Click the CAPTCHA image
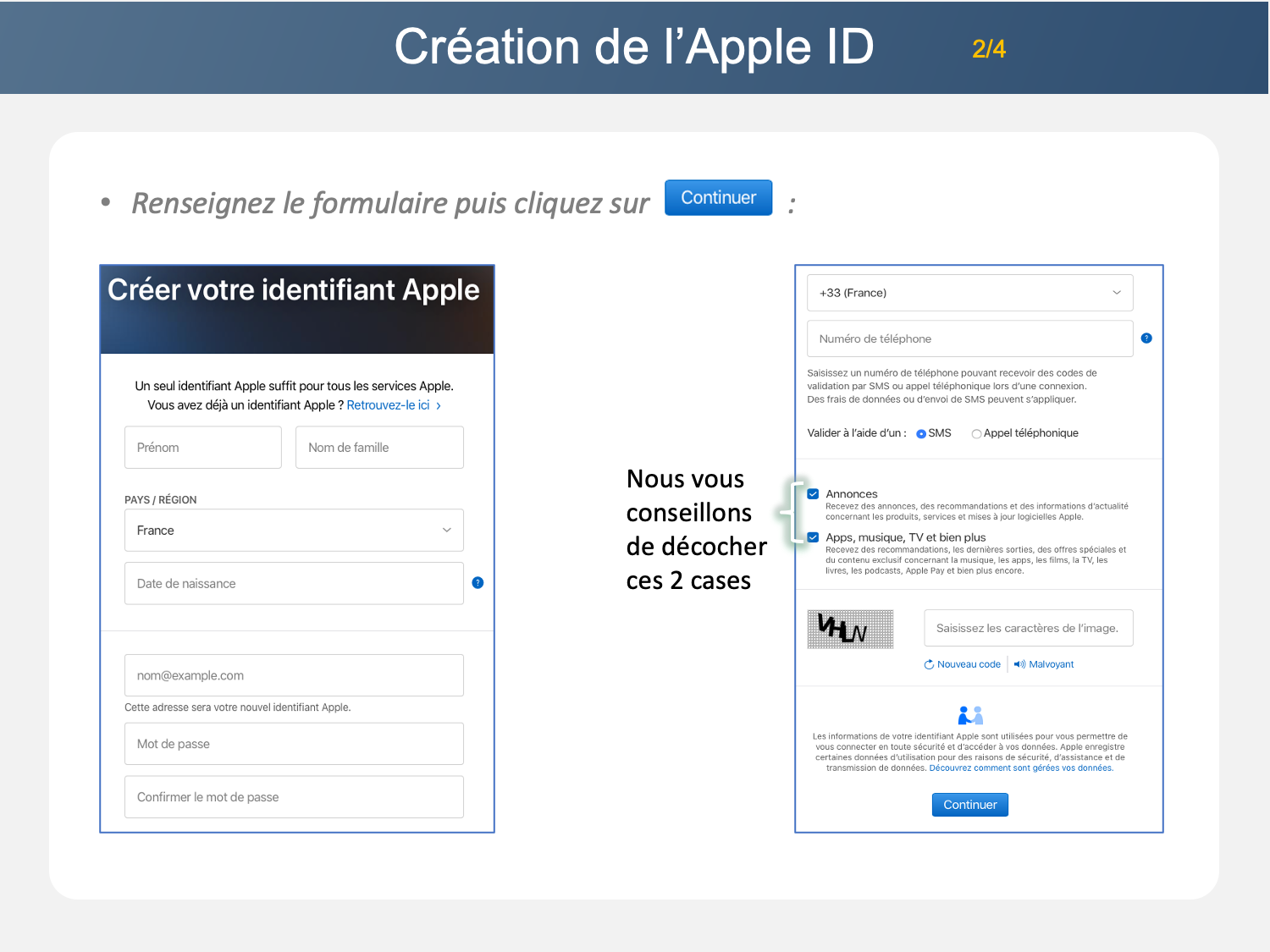This screenshot has width=1270, height=952. [850, 629]
